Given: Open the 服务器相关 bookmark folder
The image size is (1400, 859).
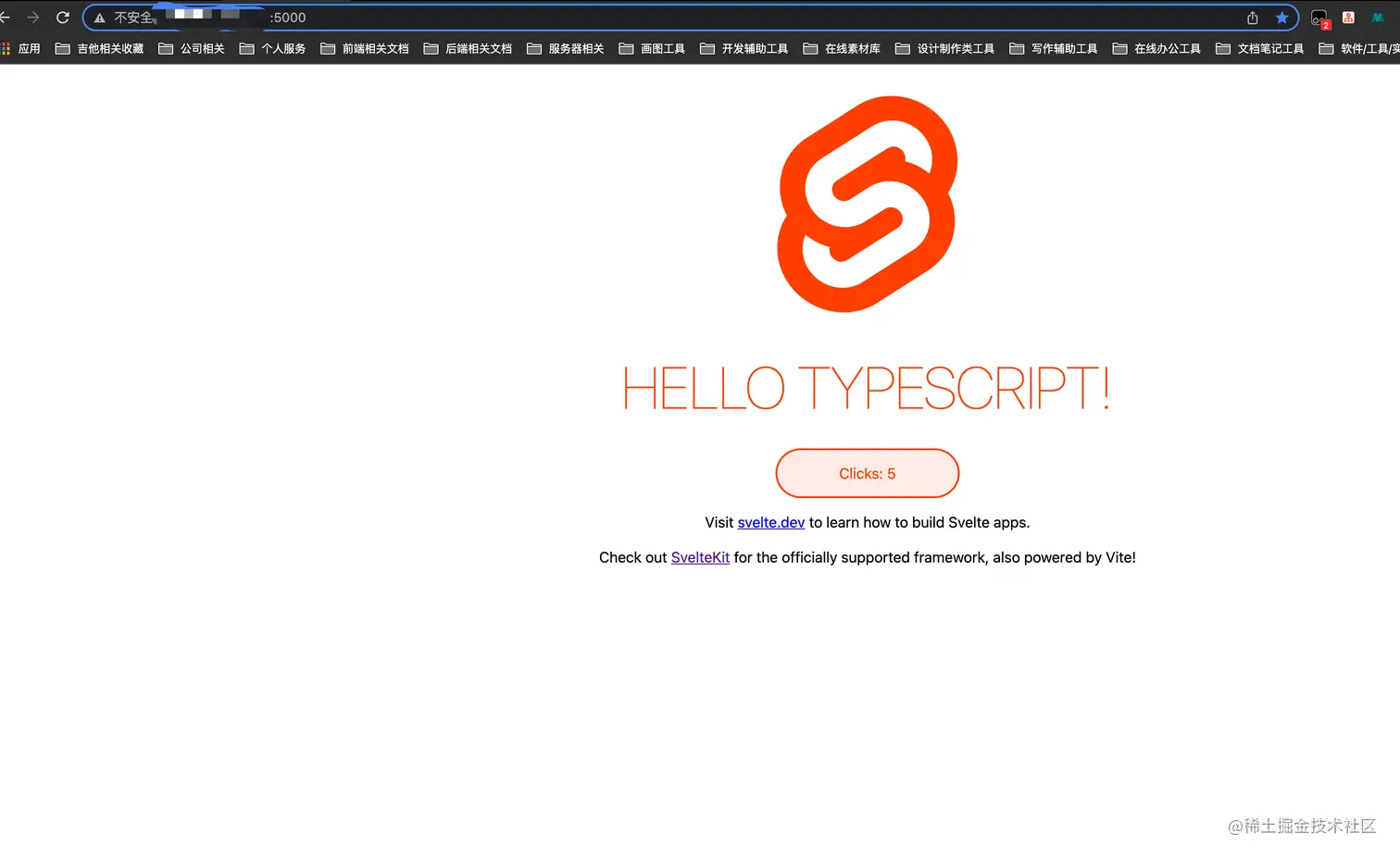Looking at the screenshot, I should (566, 48).
